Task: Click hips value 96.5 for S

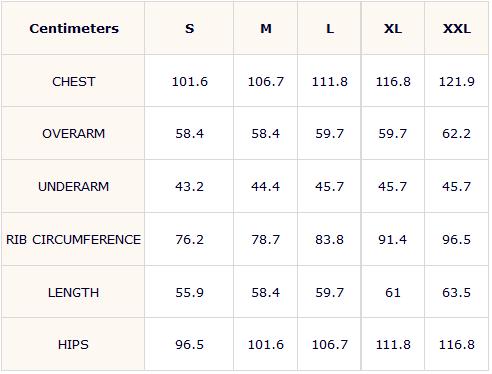Action: (189, 344)
